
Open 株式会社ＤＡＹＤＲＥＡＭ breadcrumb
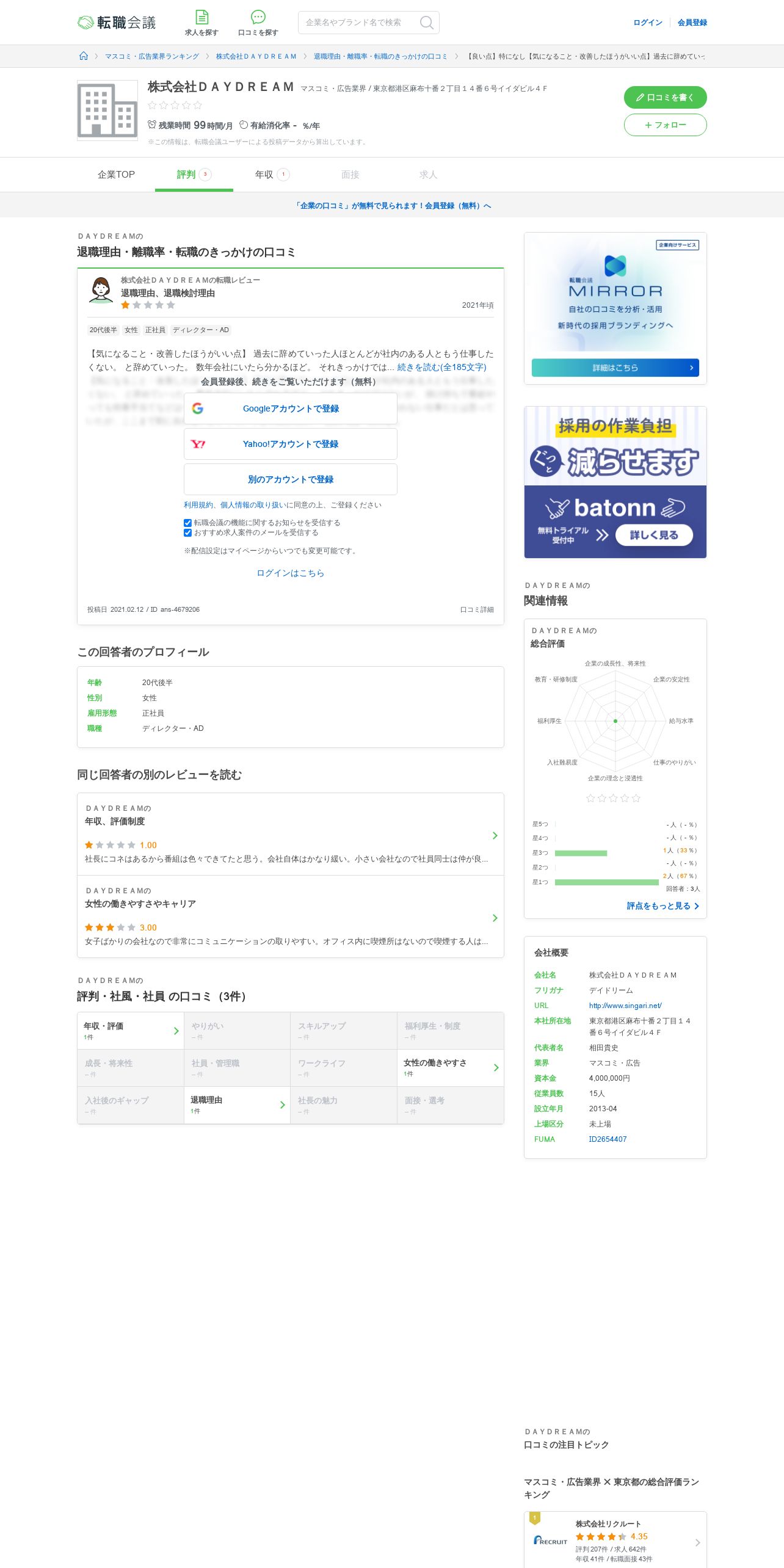click(256, 56)
